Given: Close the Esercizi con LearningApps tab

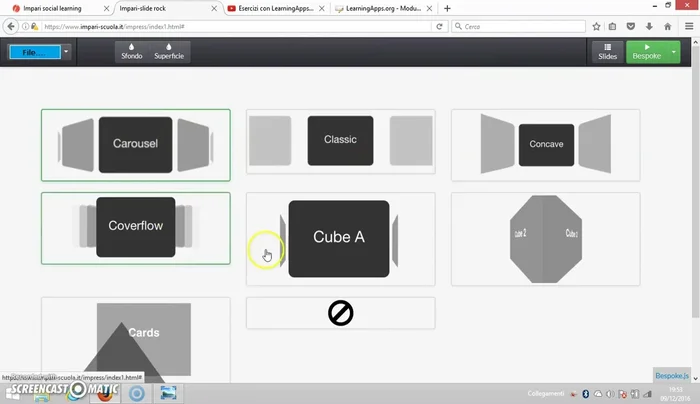Looking at the screenshot, I should click(x=322, y=8).
